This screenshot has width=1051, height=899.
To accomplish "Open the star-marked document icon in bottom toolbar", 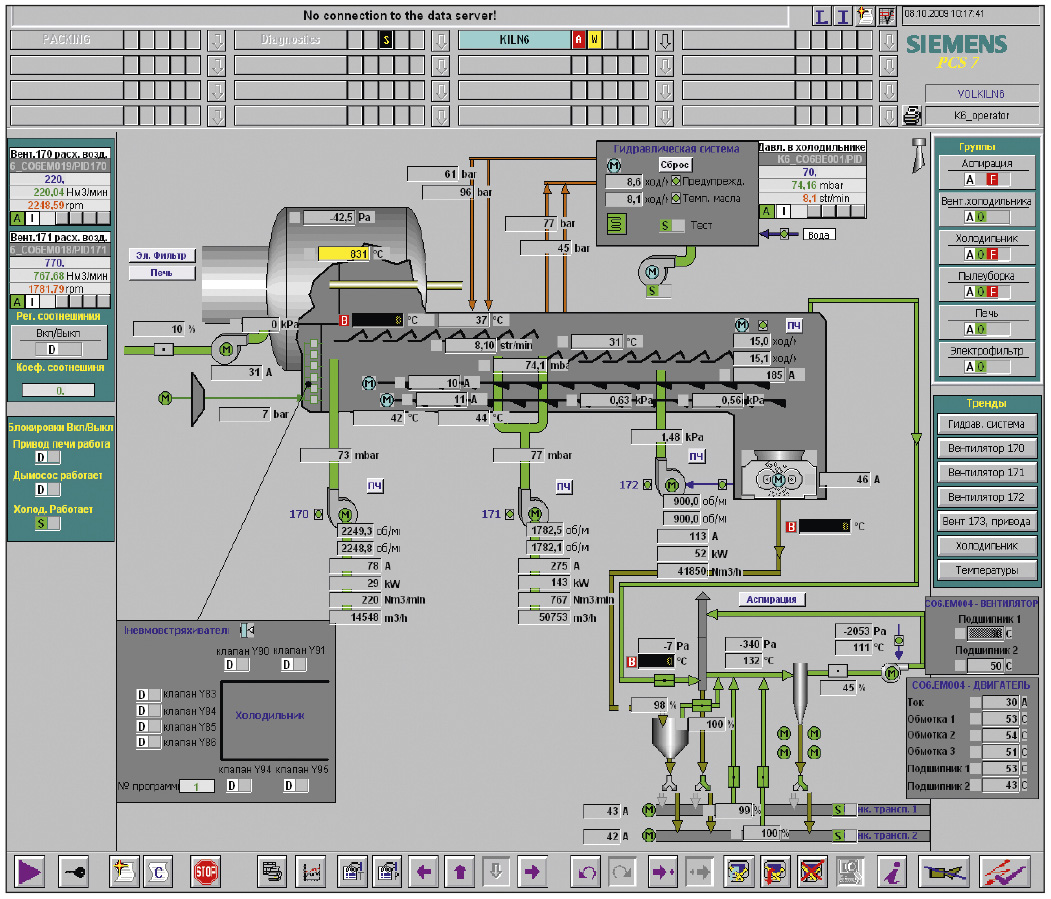I will [x=124, y=871].
